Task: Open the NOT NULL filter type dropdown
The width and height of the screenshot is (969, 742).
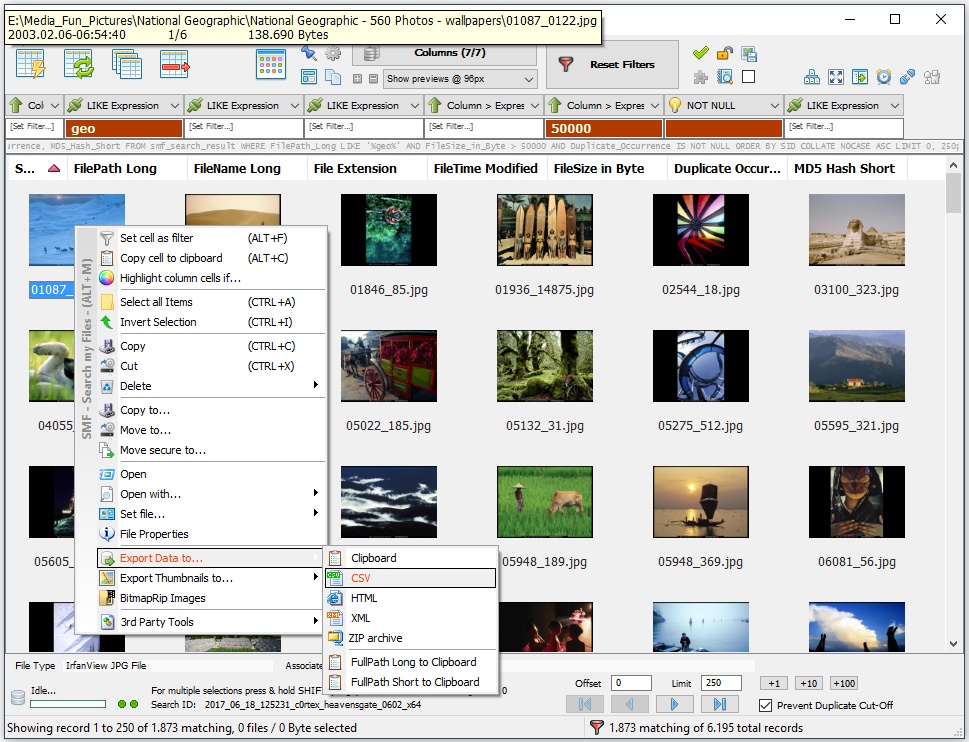Action: pyautogui.click(x=723, y=105)
